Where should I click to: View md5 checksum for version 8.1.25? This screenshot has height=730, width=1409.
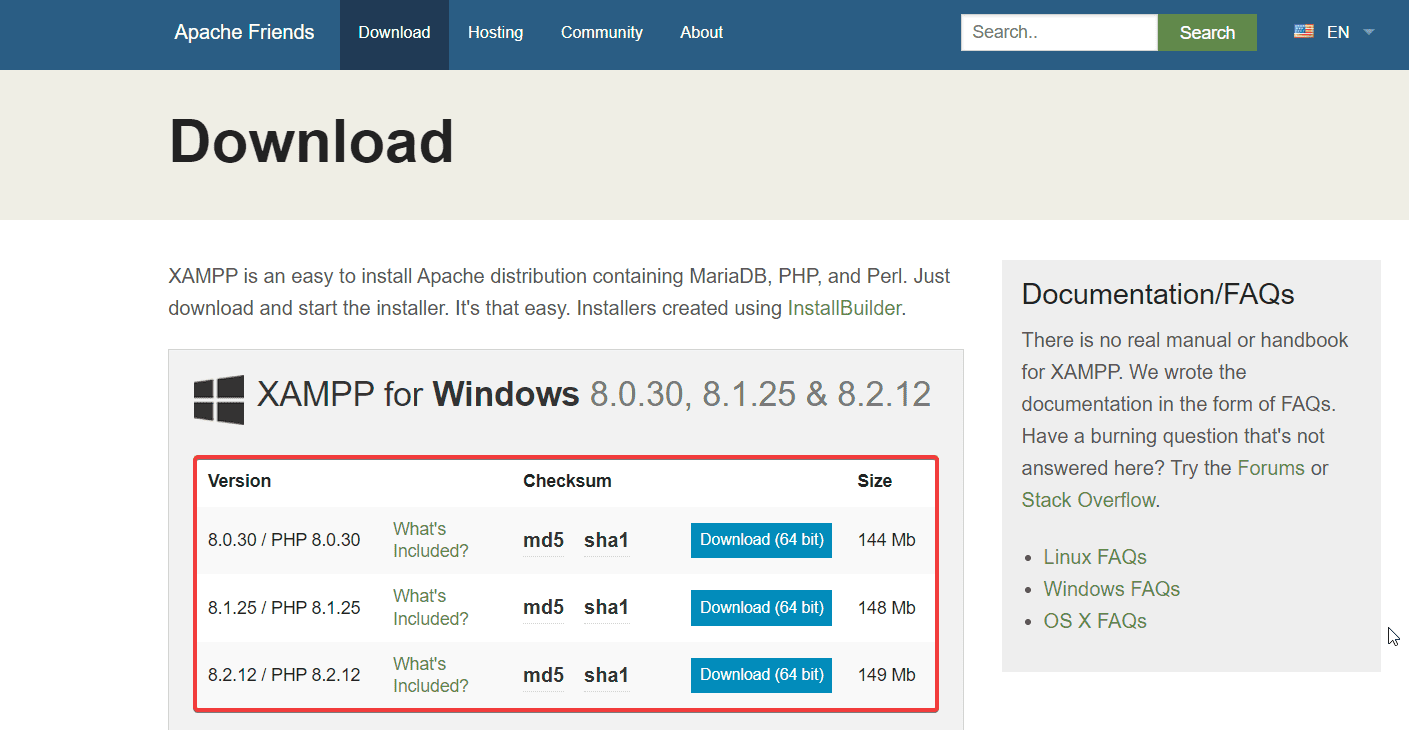click(x=542, y=607)
